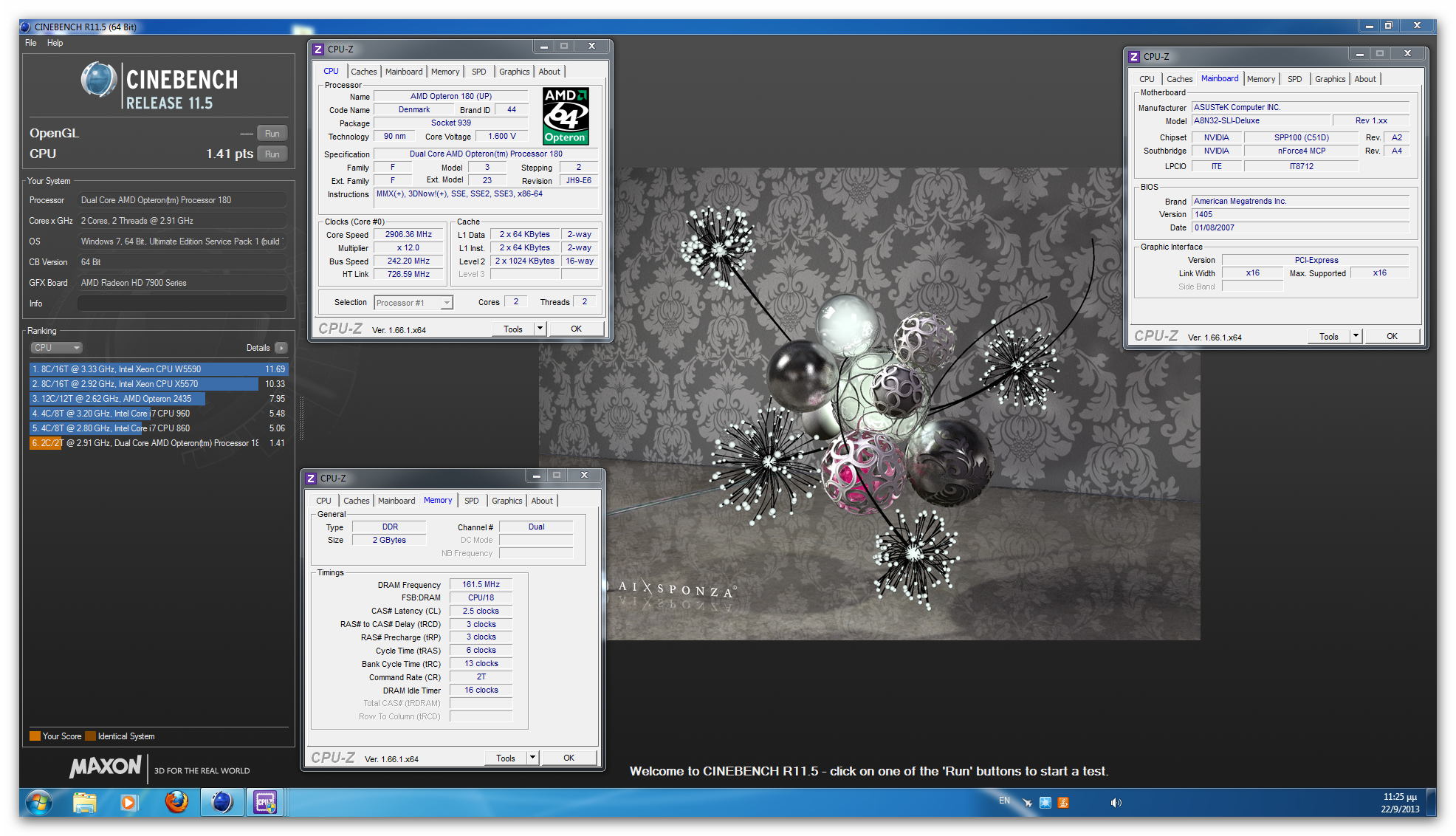Open the Cinebench File menu

coord(30,43)
